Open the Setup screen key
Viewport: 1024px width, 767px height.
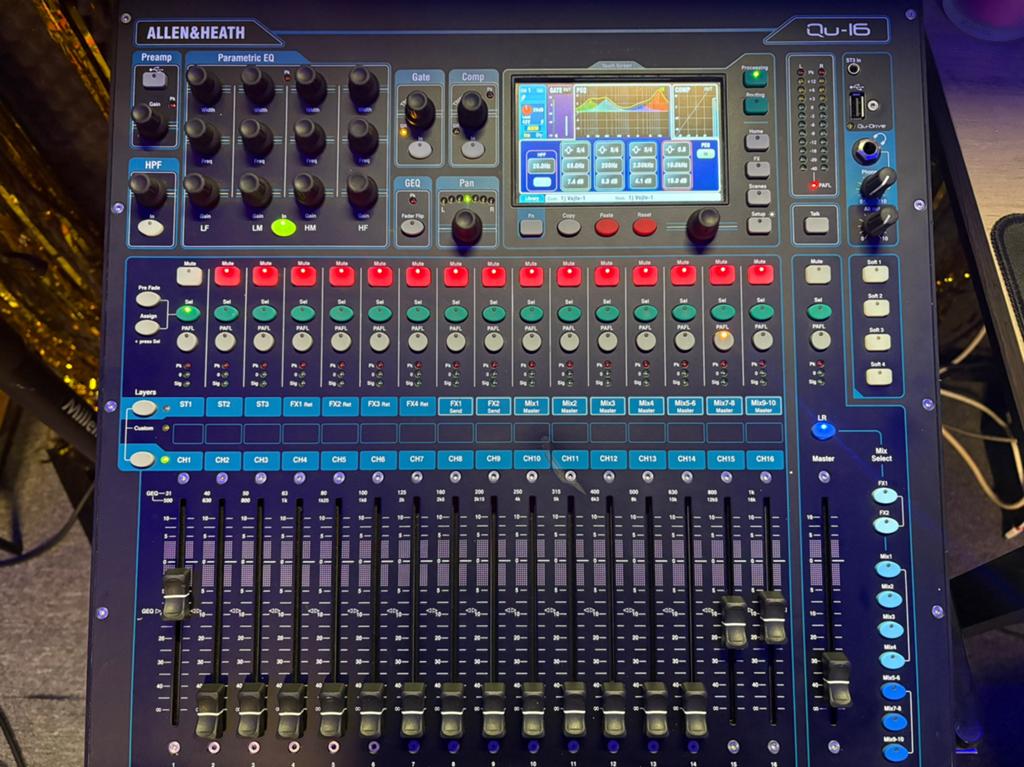pyautogui.click(x=759, y=225)
